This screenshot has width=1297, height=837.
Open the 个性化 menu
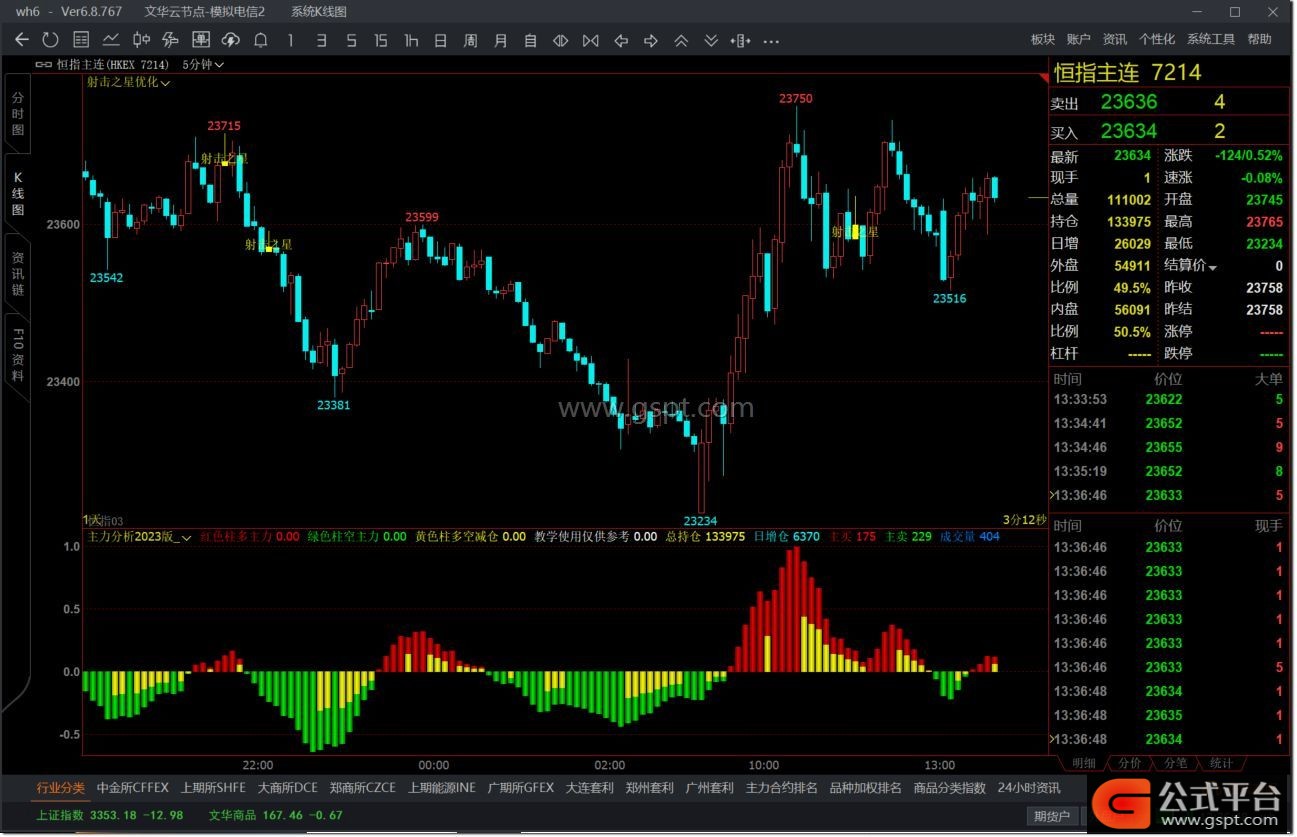[x=1157, y=39]
